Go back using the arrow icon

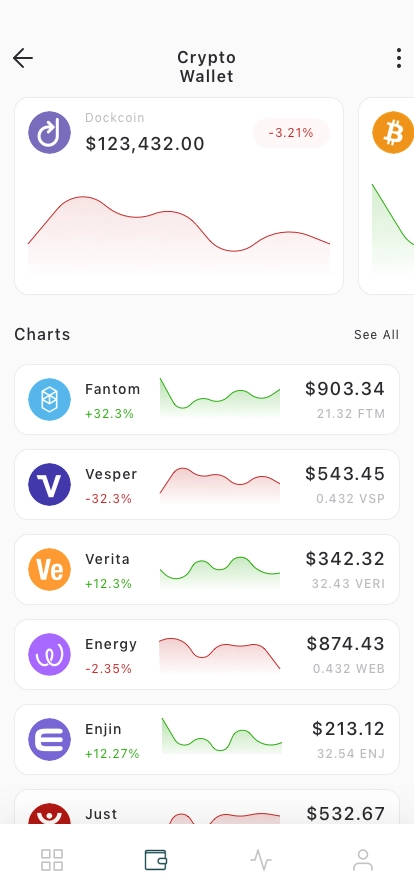pos(23,58)
